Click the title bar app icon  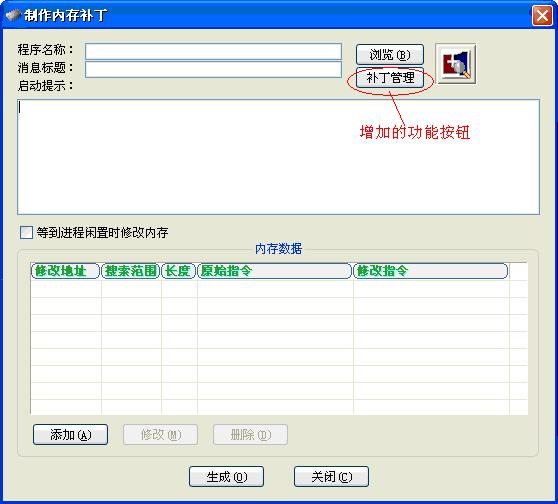click(x=13, y=15)
